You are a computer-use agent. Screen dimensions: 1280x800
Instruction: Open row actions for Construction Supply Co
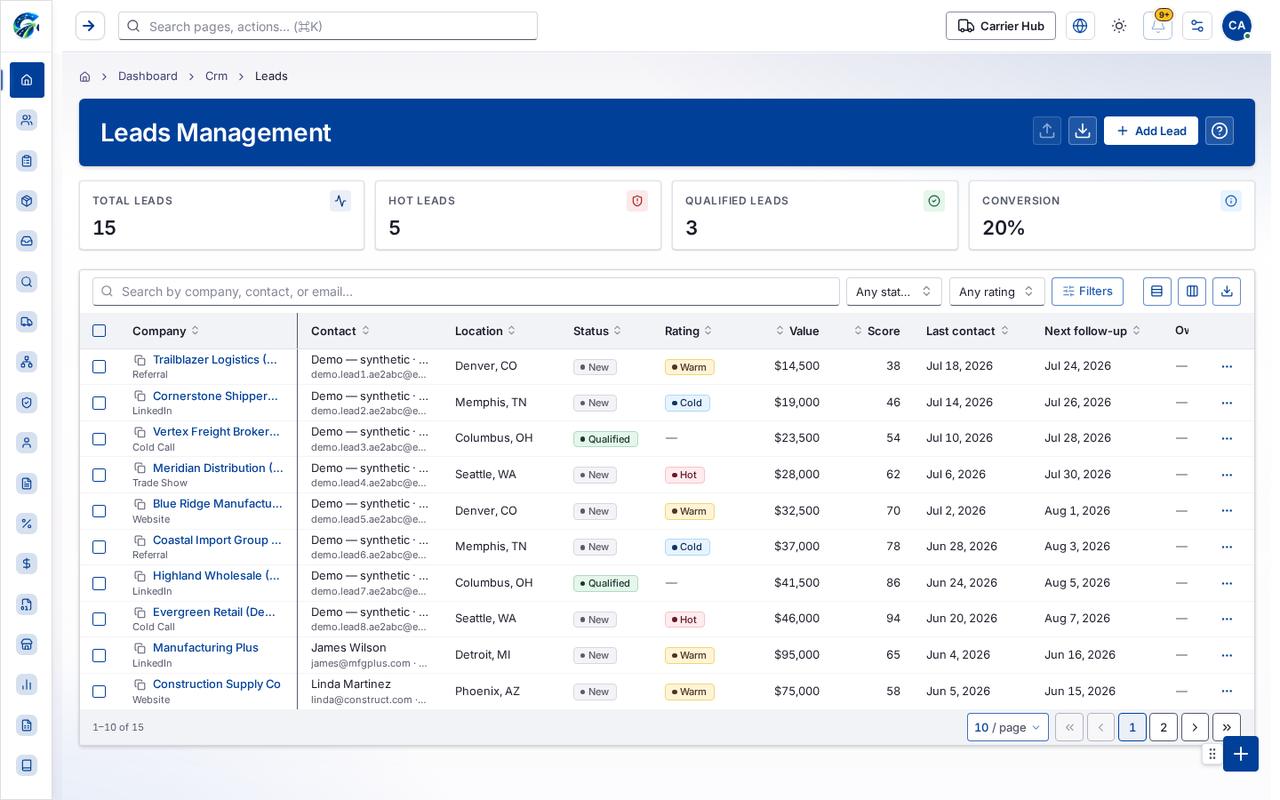(x=1227, y=691)
